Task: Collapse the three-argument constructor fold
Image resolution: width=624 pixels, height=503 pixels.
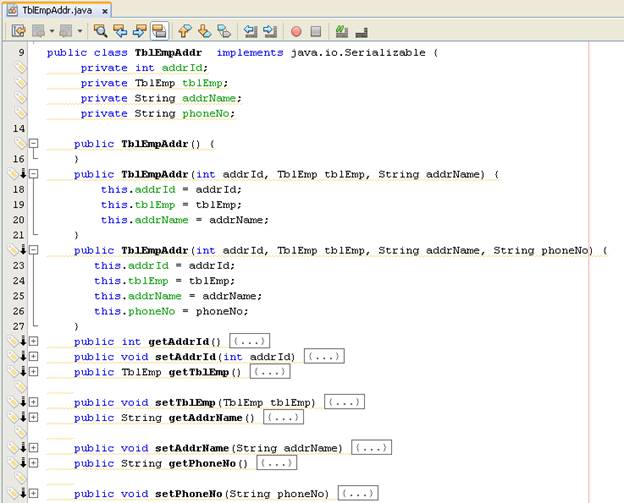Action: point(34,174)
